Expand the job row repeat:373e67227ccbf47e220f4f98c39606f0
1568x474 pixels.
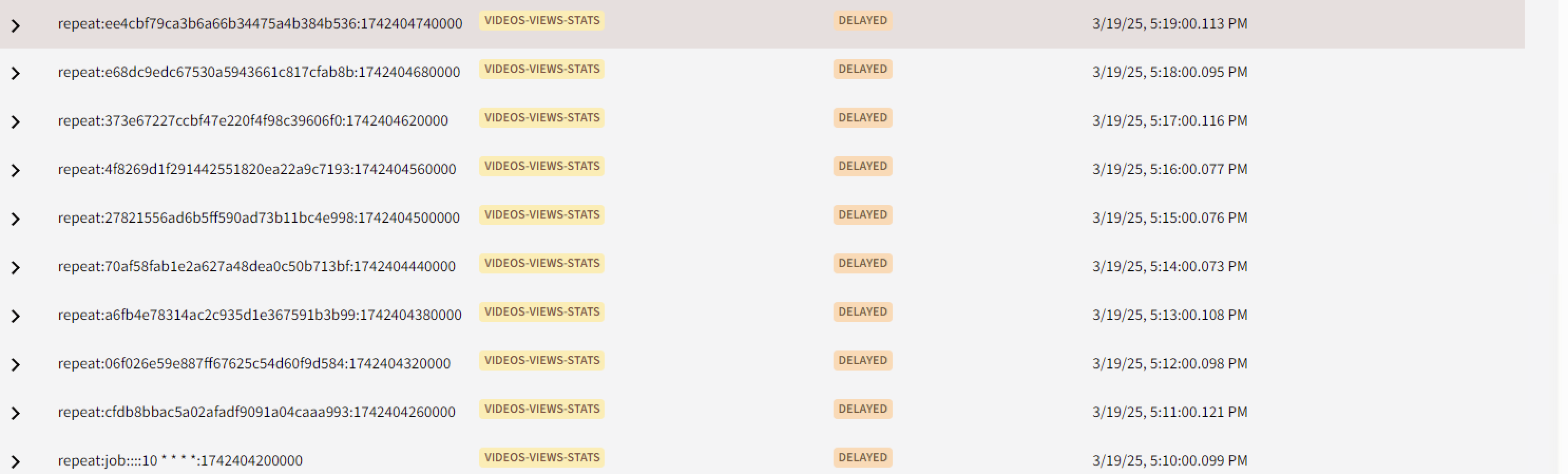click(x=16, y=122)
